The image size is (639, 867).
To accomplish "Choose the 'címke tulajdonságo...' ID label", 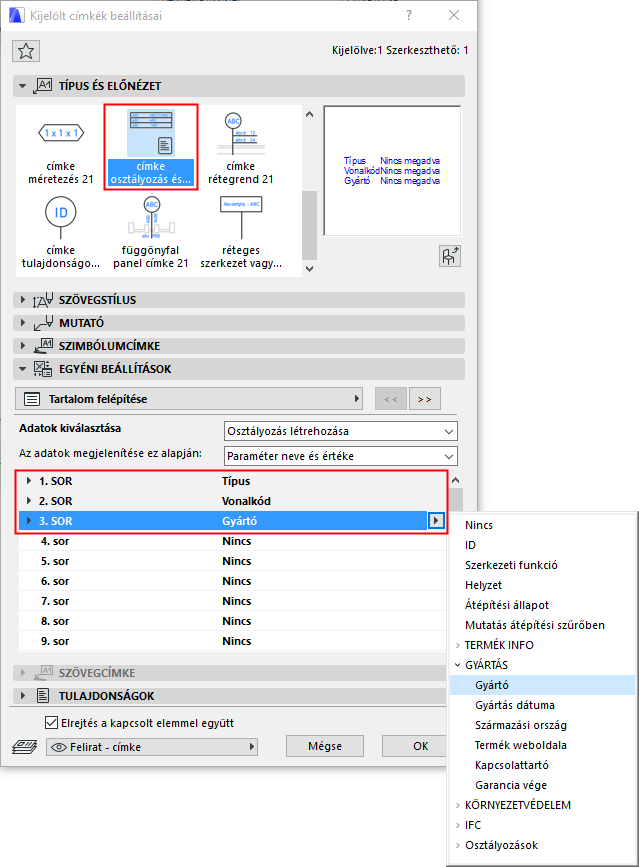I will click(61, 232).
